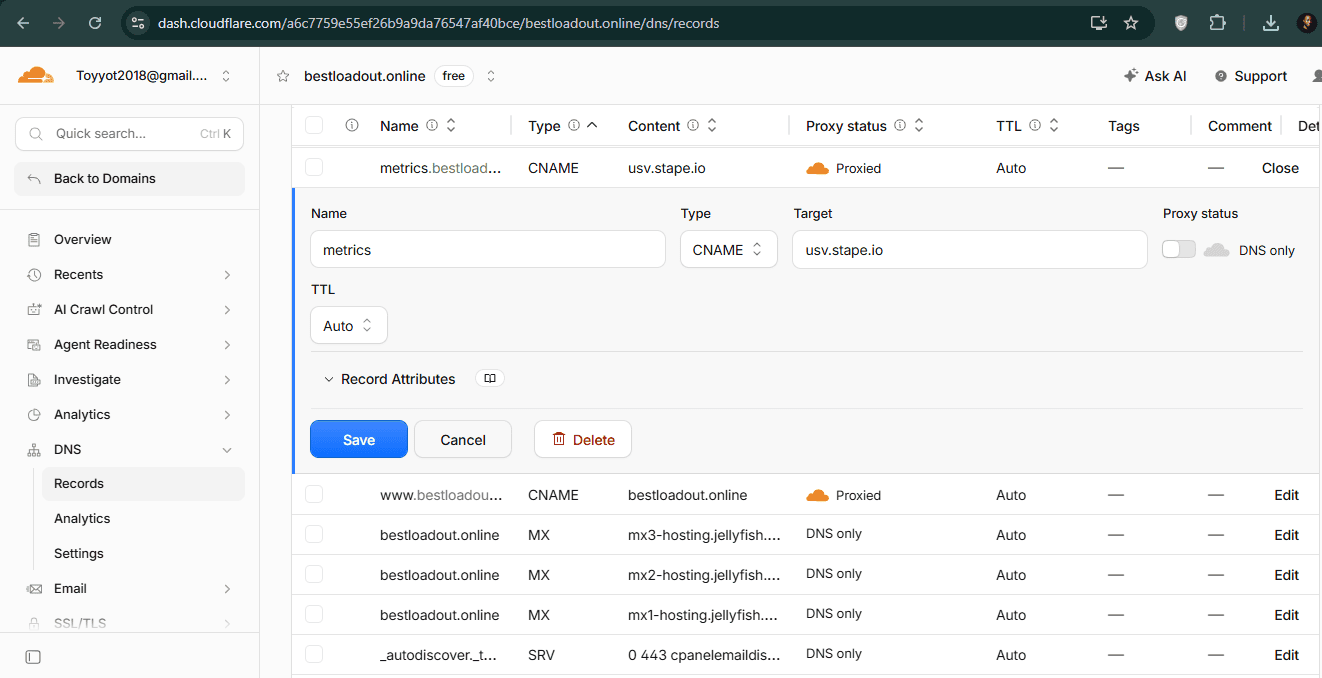Open the browser profile avatar
This screenshot has width=1322, height=678.
(x=1307, y=22)
